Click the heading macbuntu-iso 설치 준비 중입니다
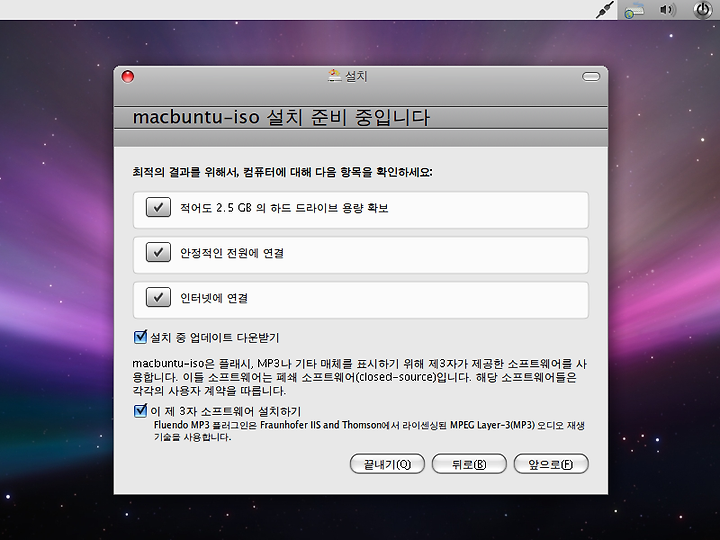The height and width of the screenshot is (540, 720). click(281, 118)
